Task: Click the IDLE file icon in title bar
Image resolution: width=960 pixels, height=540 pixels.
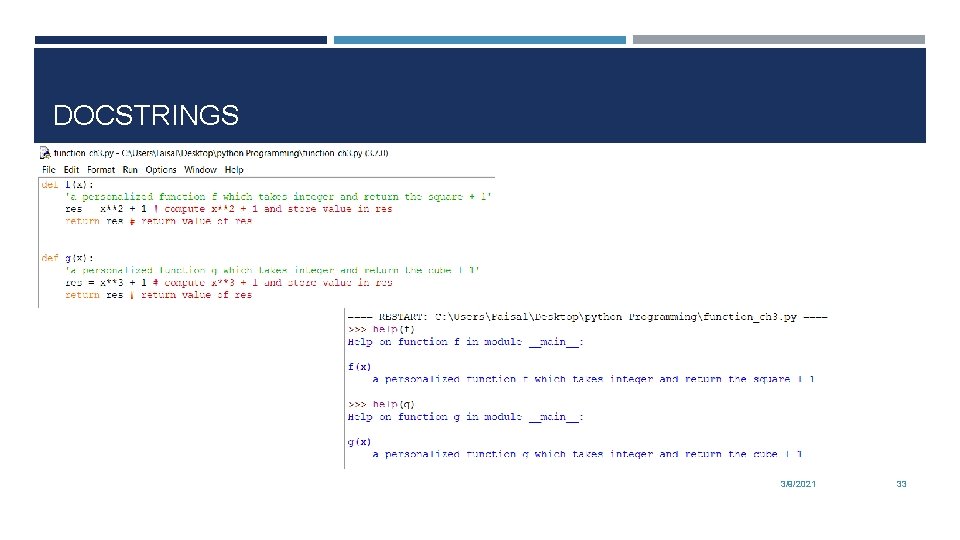Action: click(x=45, y=153)
